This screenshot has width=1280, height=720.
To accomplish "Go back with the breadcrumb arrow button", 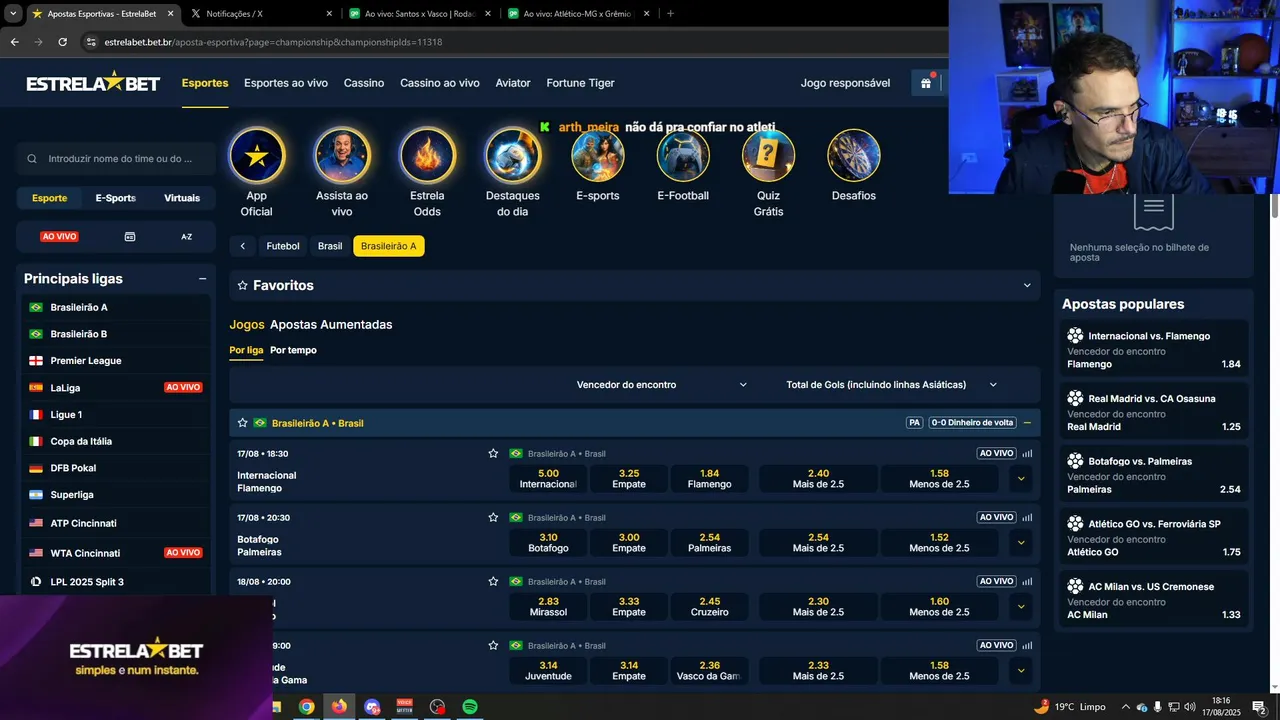I will [242, 246].
